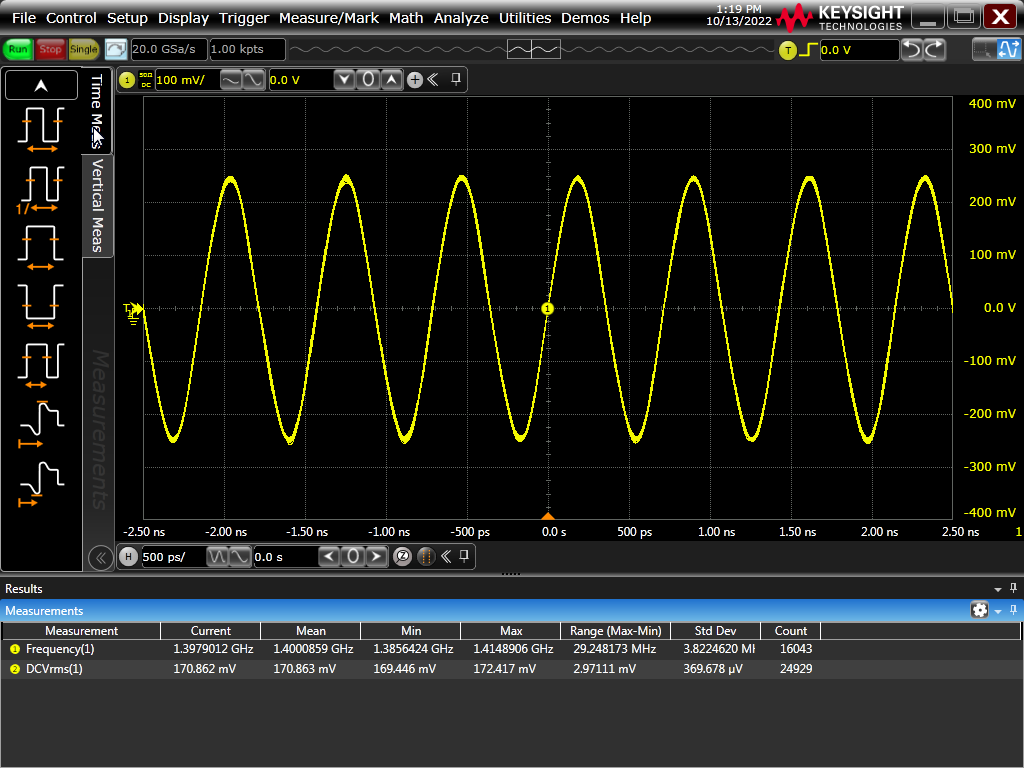Open the Measurements panel settings gear dropdown
This screenshot has width=1024, height=768.
980,610
